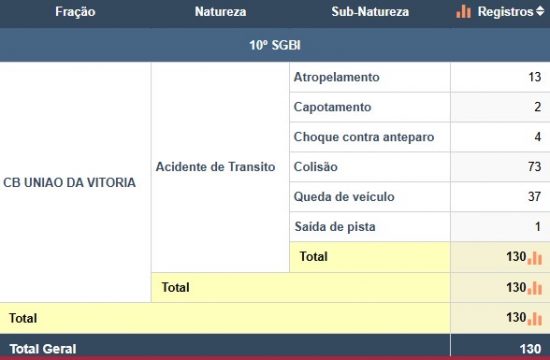The width and height of the screenshot is (550, 360).
Task: Select the Total Geral row
Action: click(x=275, y=347)
